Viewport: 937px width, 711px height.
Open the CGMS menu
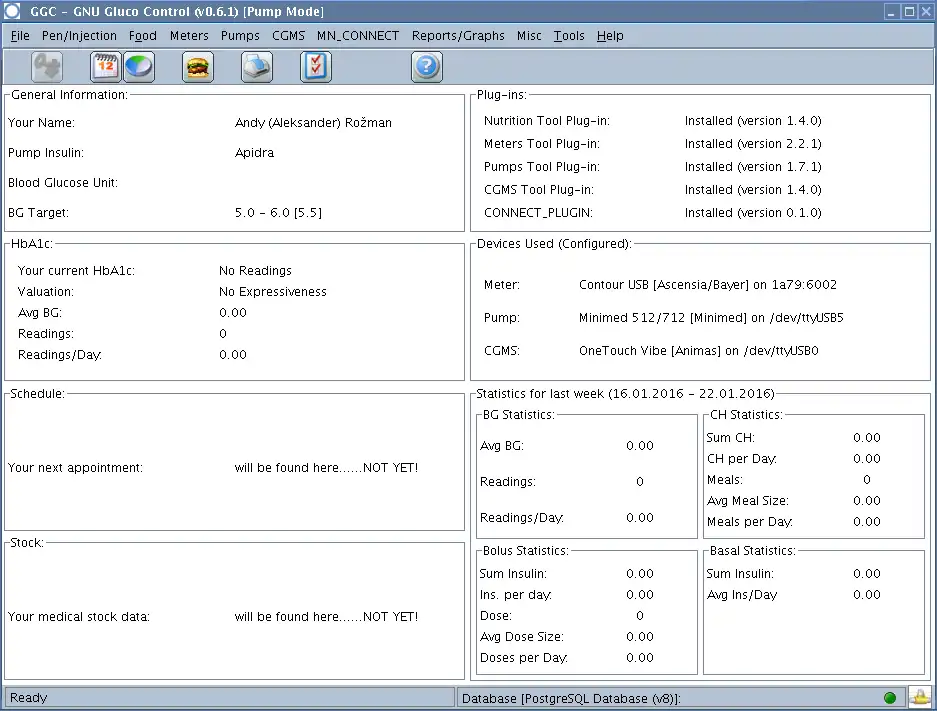(288, 36)
